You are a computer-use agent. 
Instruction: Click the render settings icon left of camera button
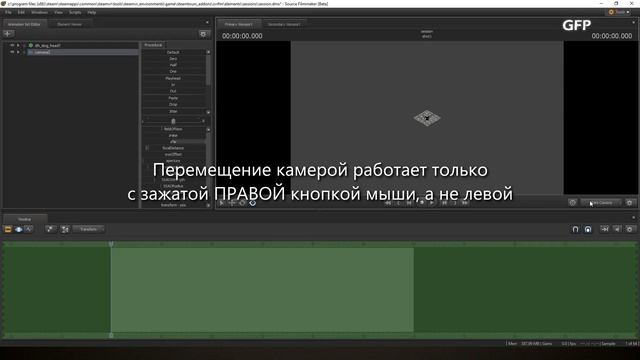tap(572, 202)
